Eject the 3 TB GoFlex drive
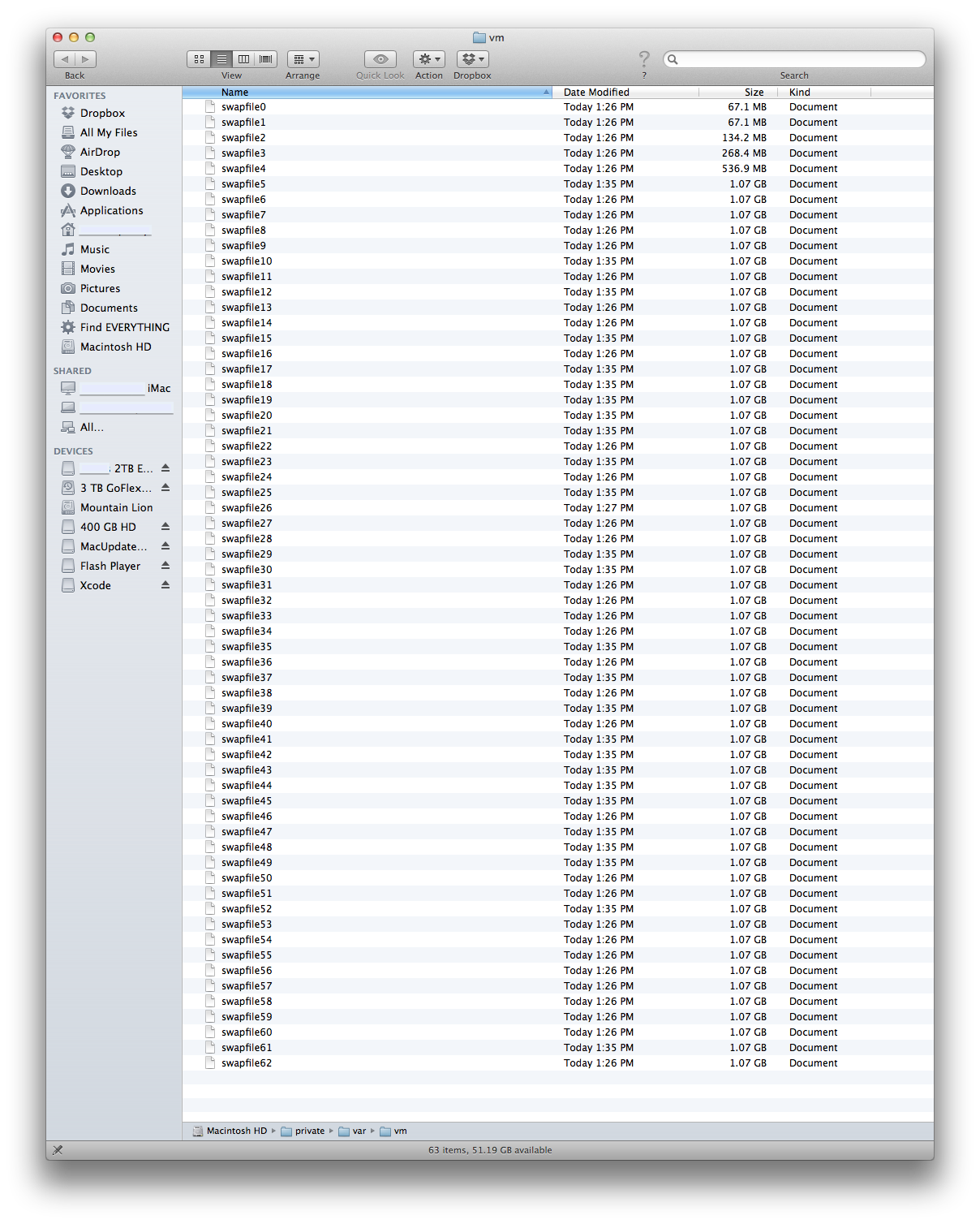The height and width of the screenshot is (1224, 980). click(x=165, y=488)
